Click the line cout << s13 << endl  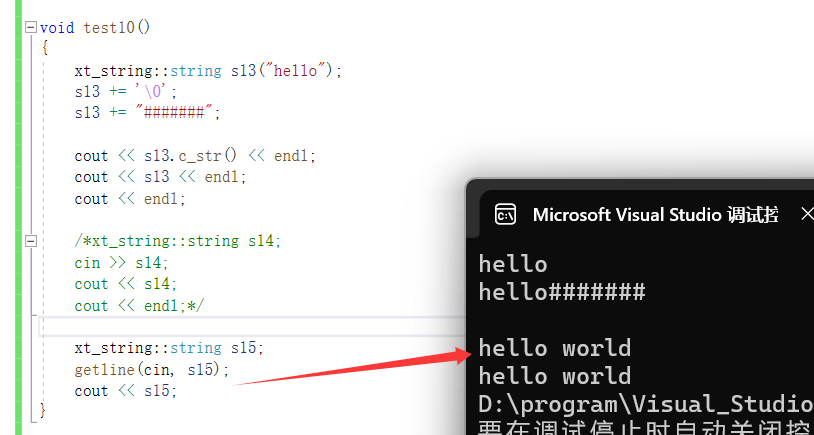160,177
